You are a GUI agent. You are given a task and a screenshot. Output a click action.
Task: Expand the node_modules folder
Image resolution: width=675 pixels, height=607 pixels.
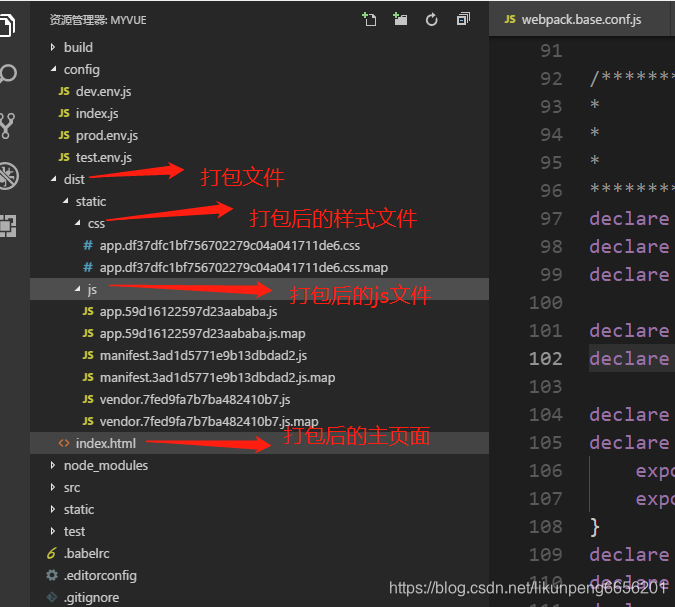pyautogui.click(x=259, y=465)
